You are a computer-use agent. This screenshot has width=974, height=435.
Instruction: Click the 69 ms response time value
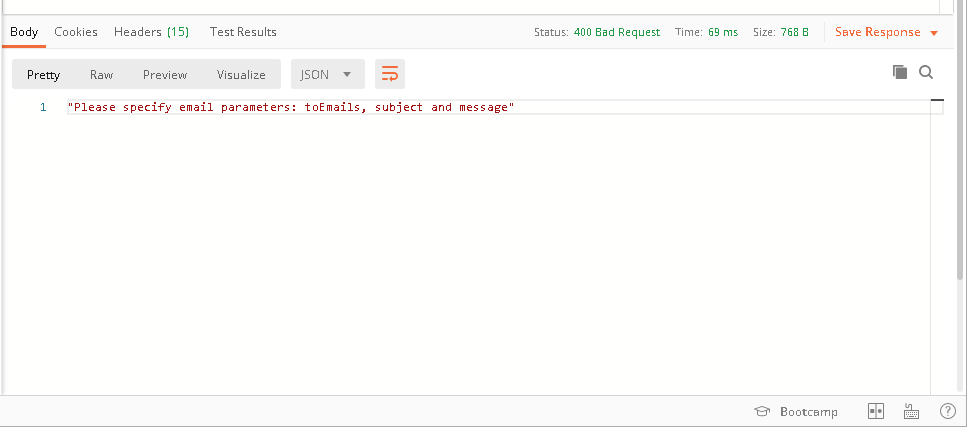pos(723,32)
